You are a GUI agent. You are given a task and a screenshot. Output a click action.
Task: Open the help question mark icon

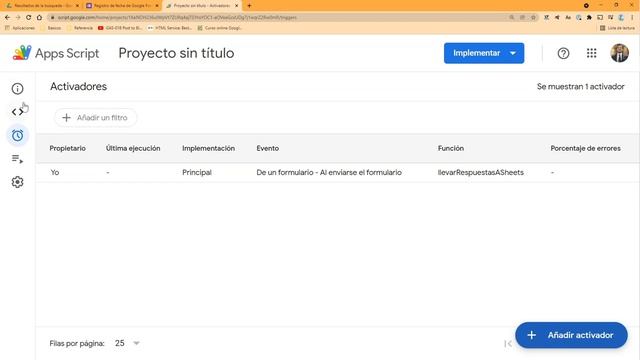coord(563,53)
